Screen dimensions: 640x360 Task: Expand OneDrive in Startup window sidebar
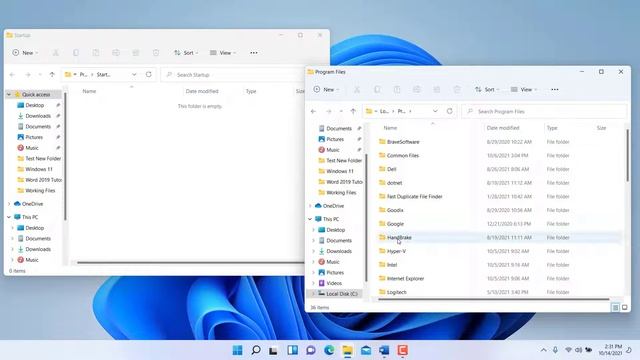(9, 204)
